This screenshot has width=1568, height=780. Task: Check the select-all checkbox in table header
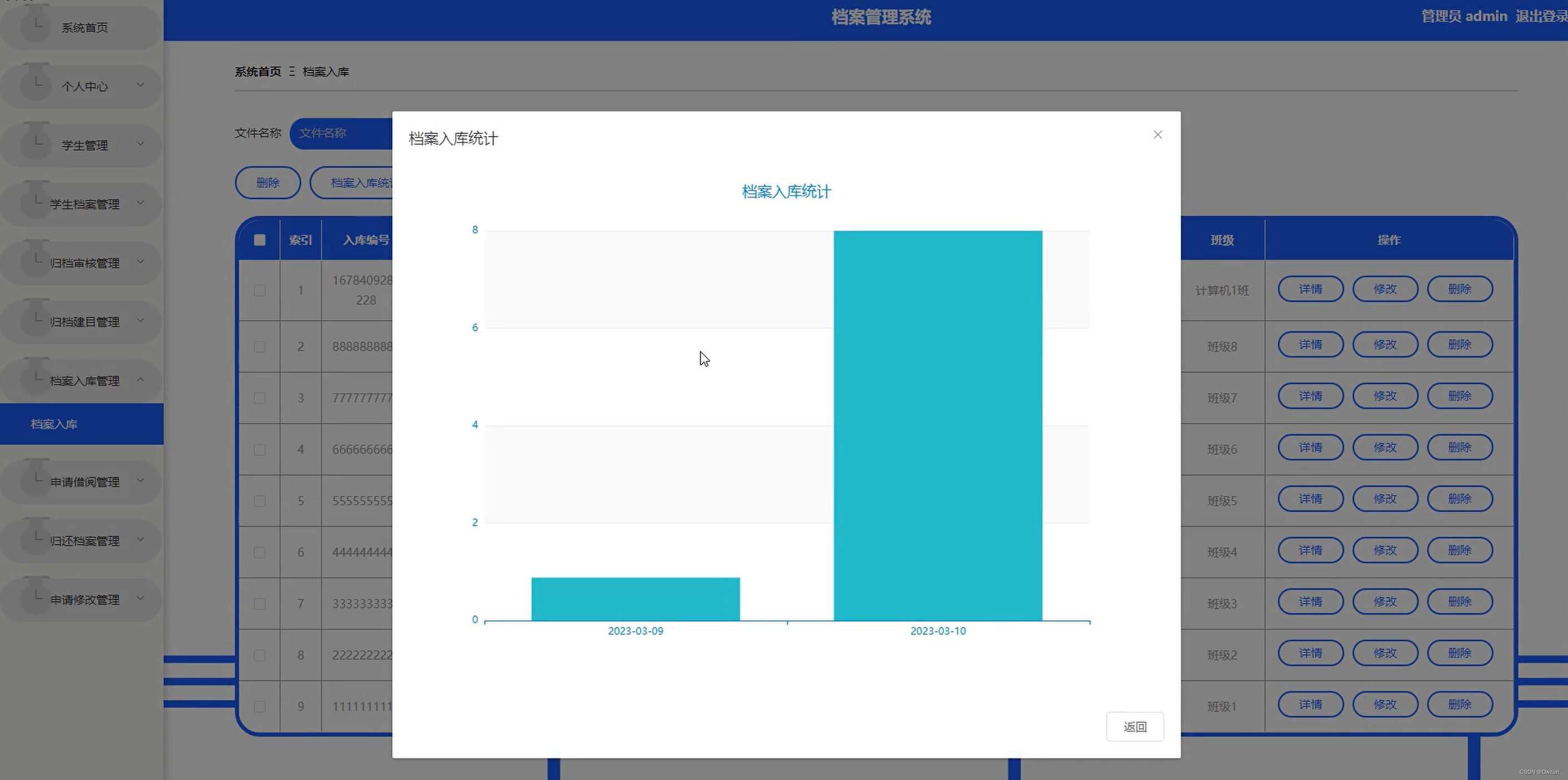click(x=259, y=239)
